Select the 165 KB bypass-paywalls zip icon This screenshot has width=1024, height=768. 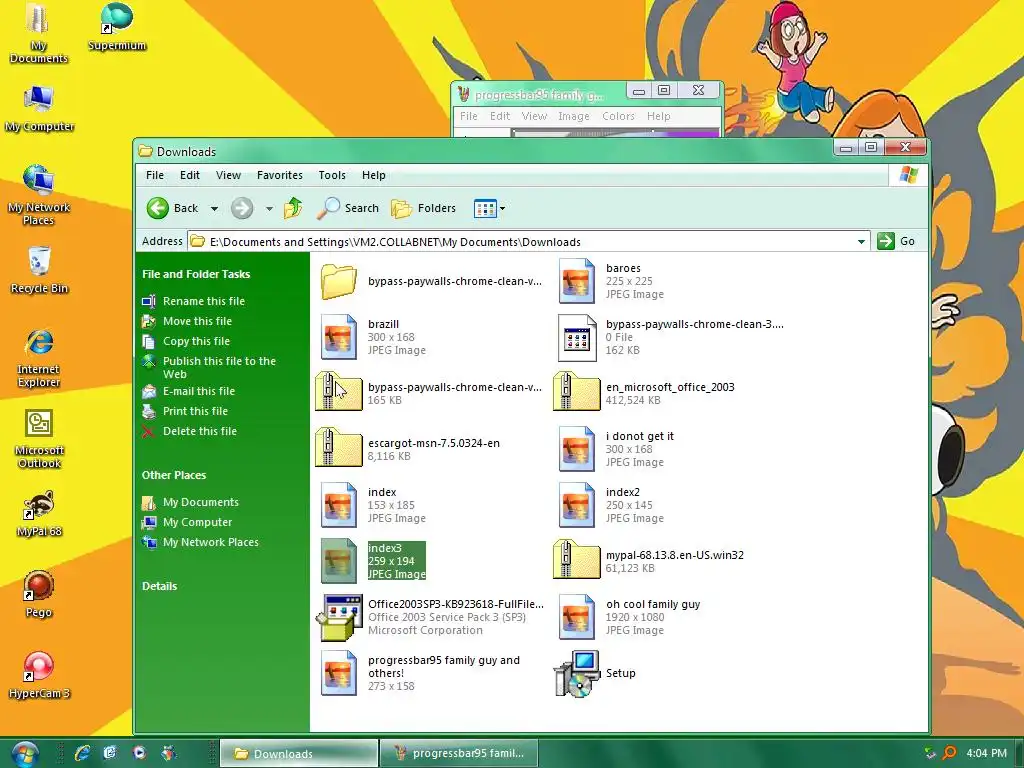338,392
